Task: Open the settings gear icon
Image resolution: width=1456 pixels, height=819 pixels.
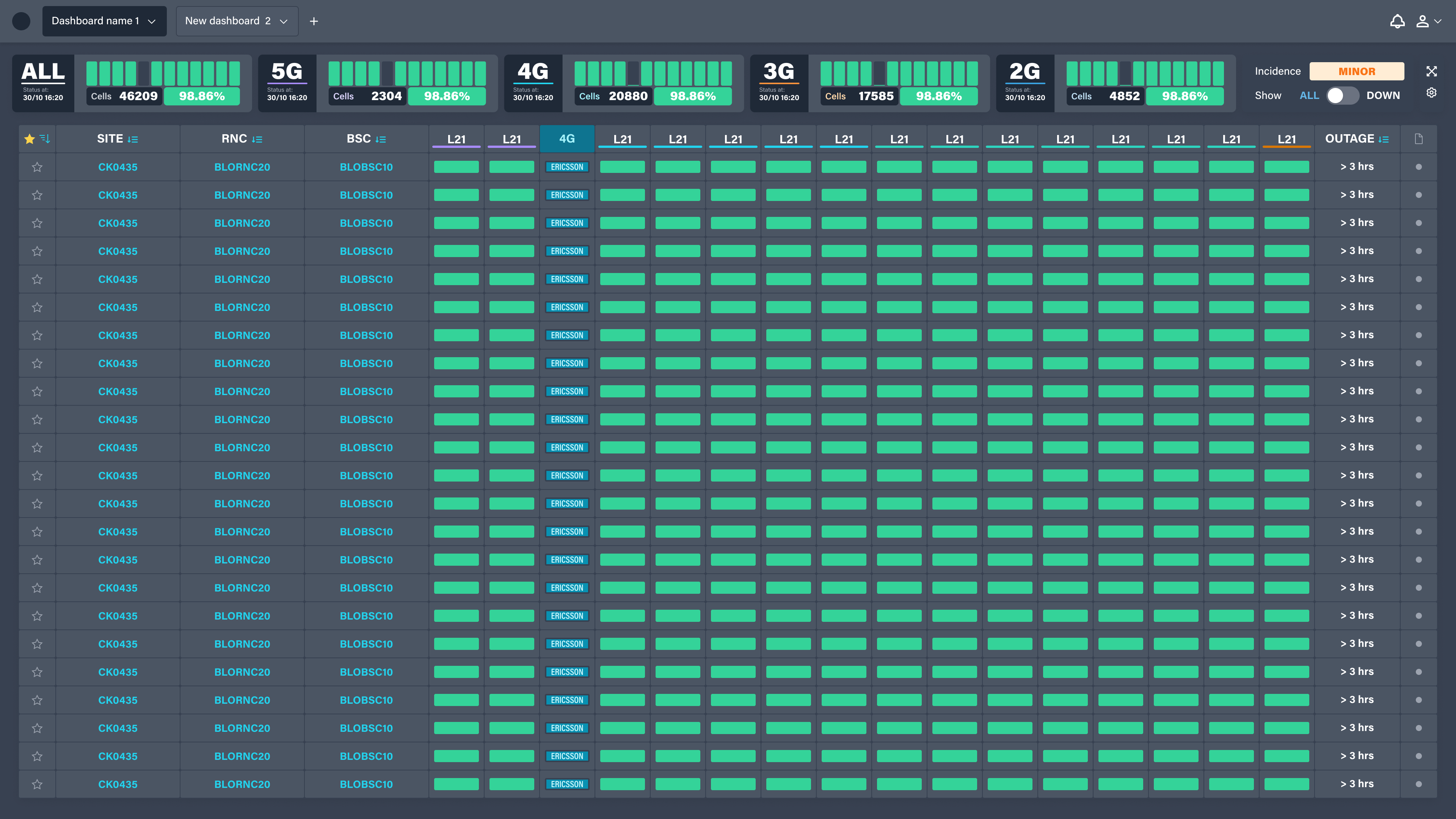Action: (1432, 93)
